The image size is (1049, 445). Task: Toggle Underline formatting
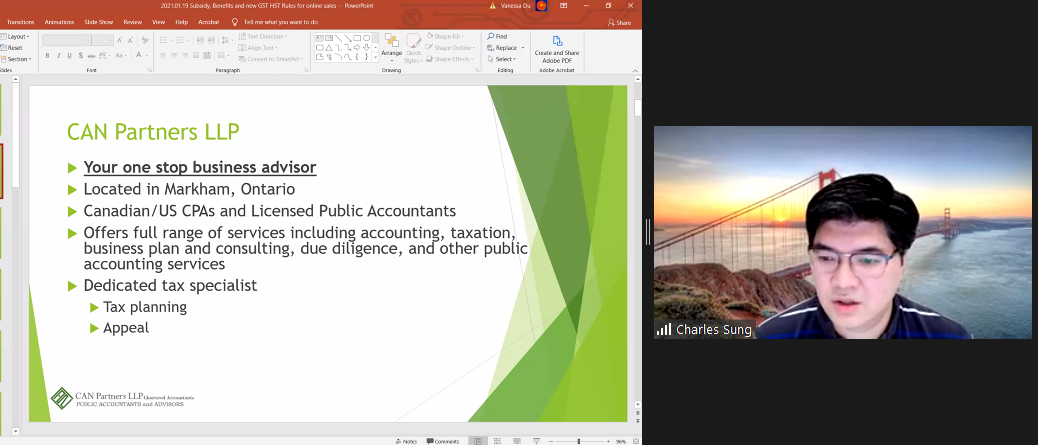click(70, 56)
